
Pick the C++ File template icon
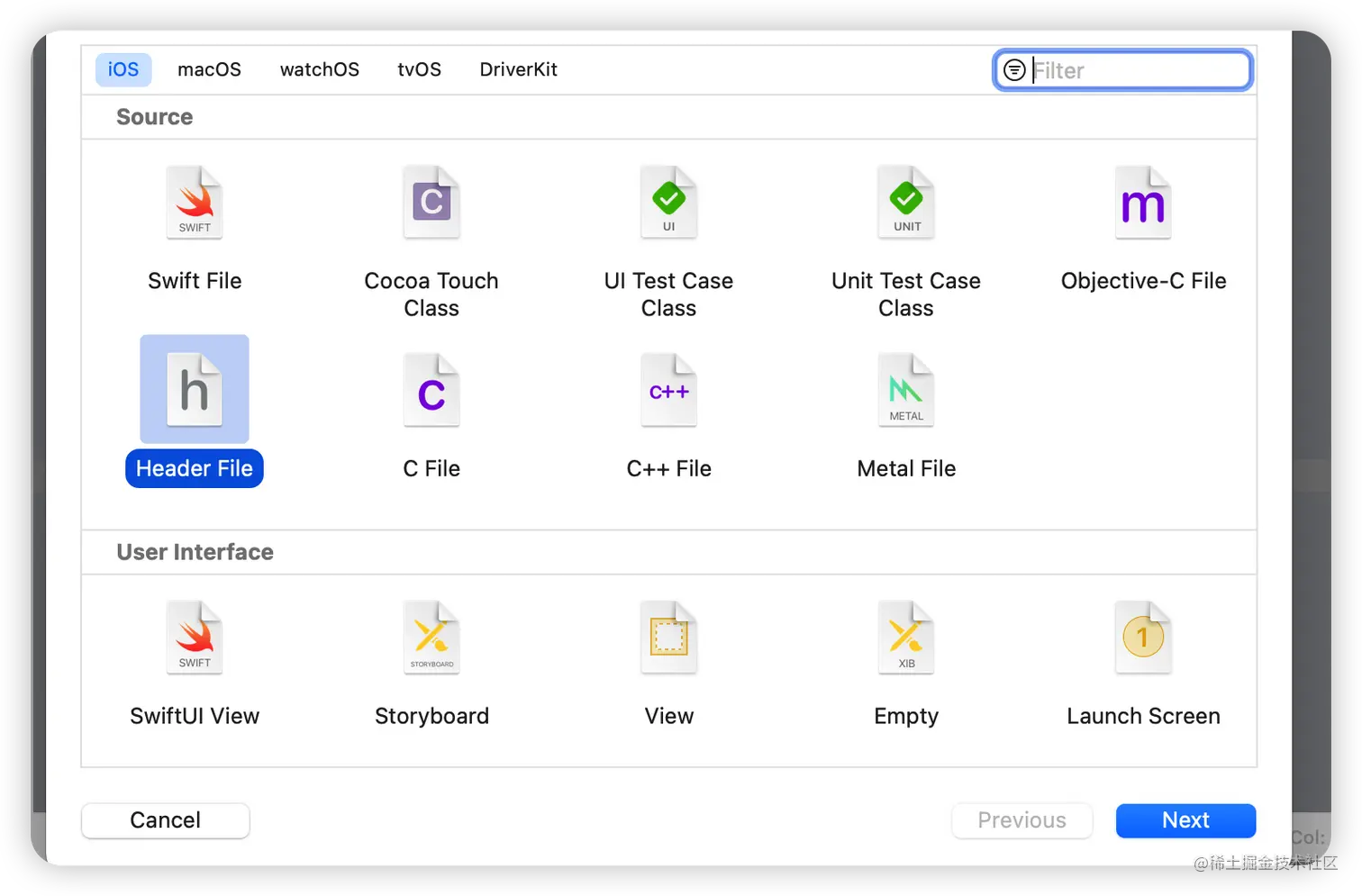[668, 390]
